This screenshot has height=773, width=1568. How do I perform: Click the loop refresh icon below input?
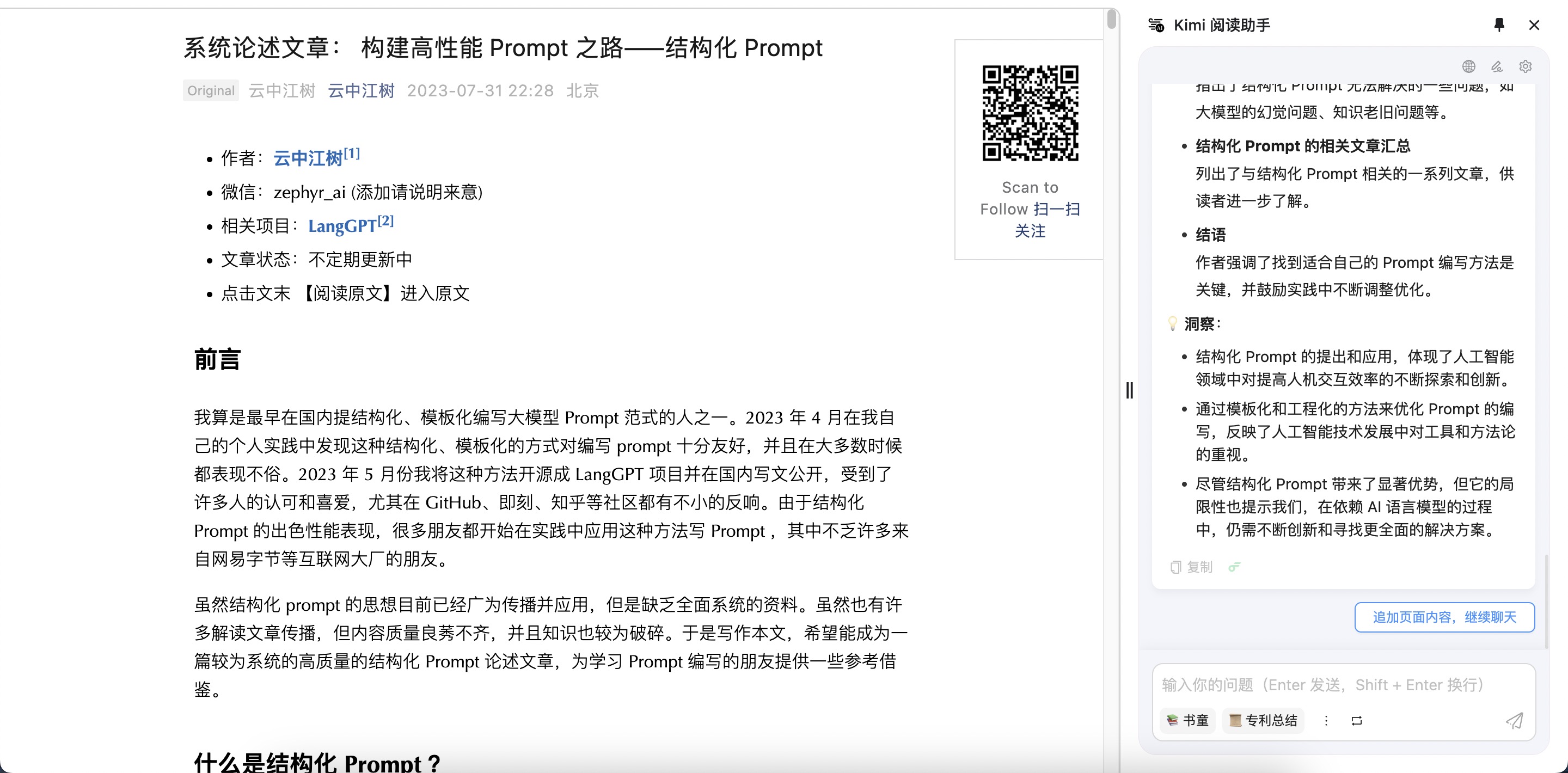(1357, 721)
